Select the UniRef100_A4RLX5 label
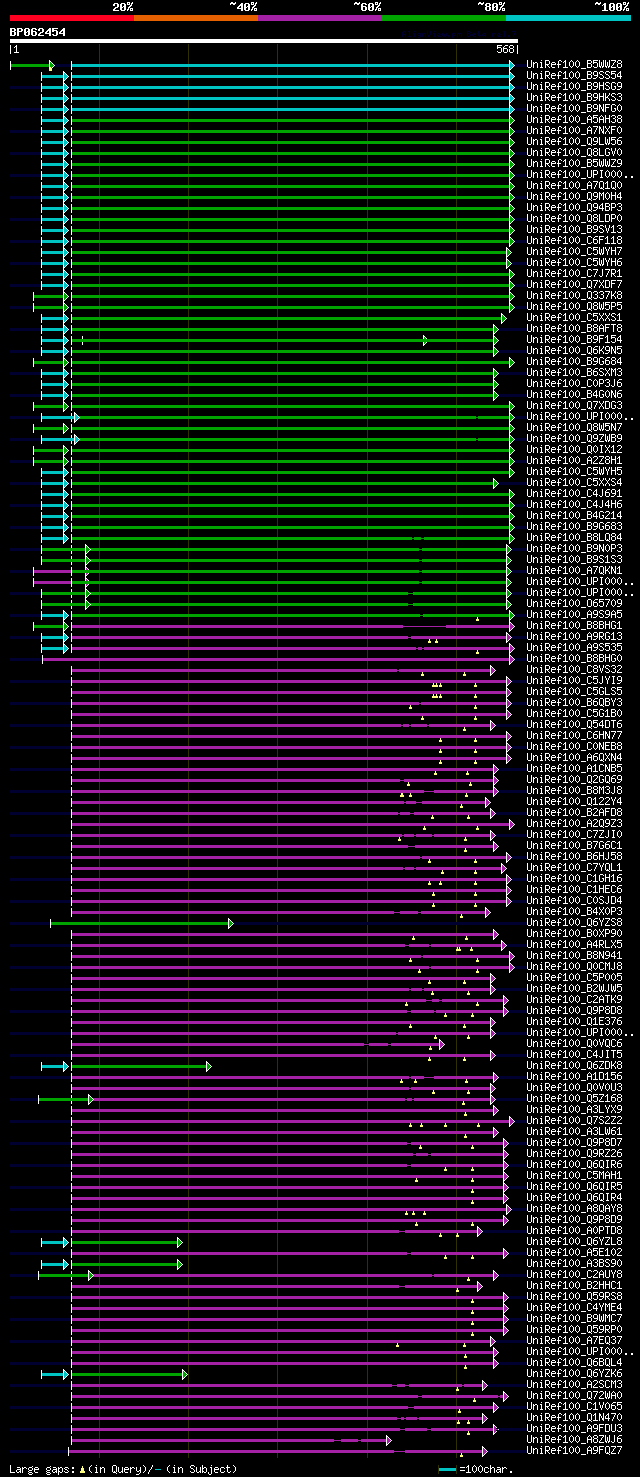This screenshot has height=1477, width=640. click(x=574, y=944)
